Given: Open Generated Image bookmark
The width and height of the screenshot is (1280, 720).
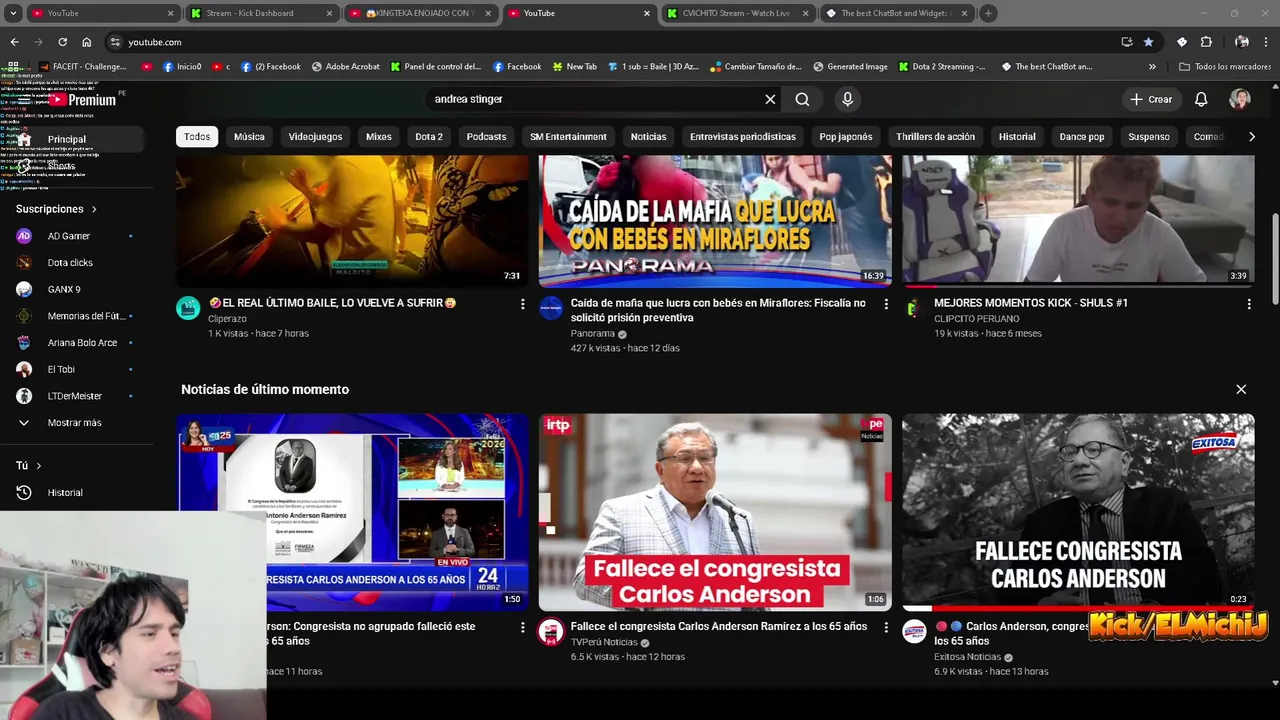Looking at the screenshot, I should [850, 67].
